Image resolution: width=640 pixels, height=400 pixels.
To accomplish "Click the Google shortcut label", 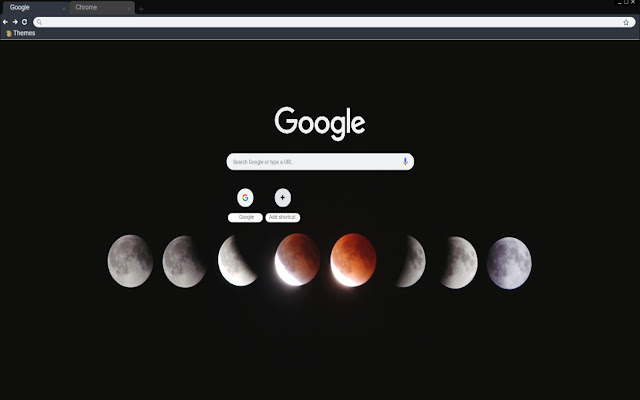I will 245,218.
